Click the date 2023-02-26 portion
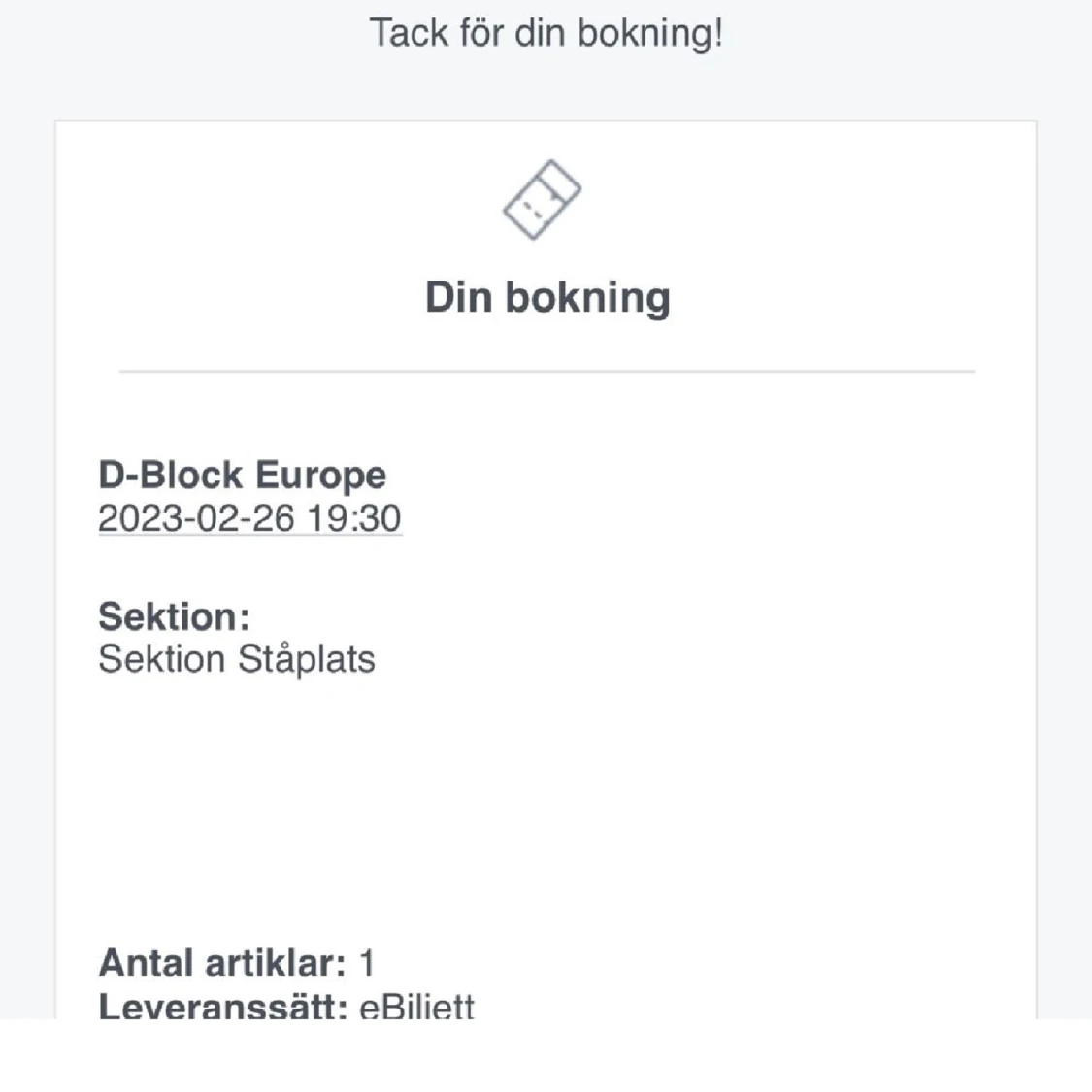The height and width of the screenshot is (1092, 1092). pos(196,518)
